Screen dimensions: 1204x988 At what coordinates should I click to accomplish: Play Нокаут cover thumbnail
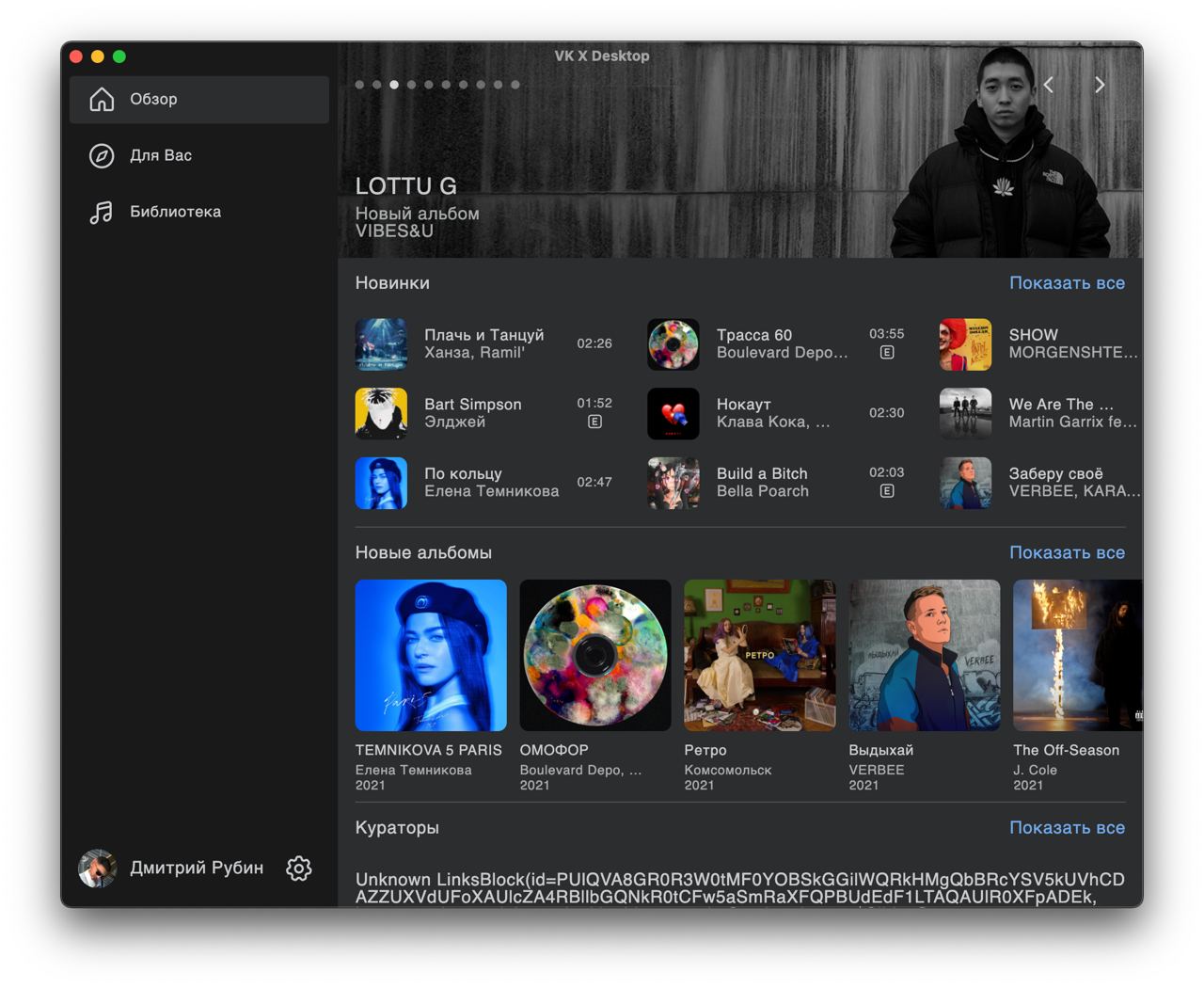tap(673, 413)
